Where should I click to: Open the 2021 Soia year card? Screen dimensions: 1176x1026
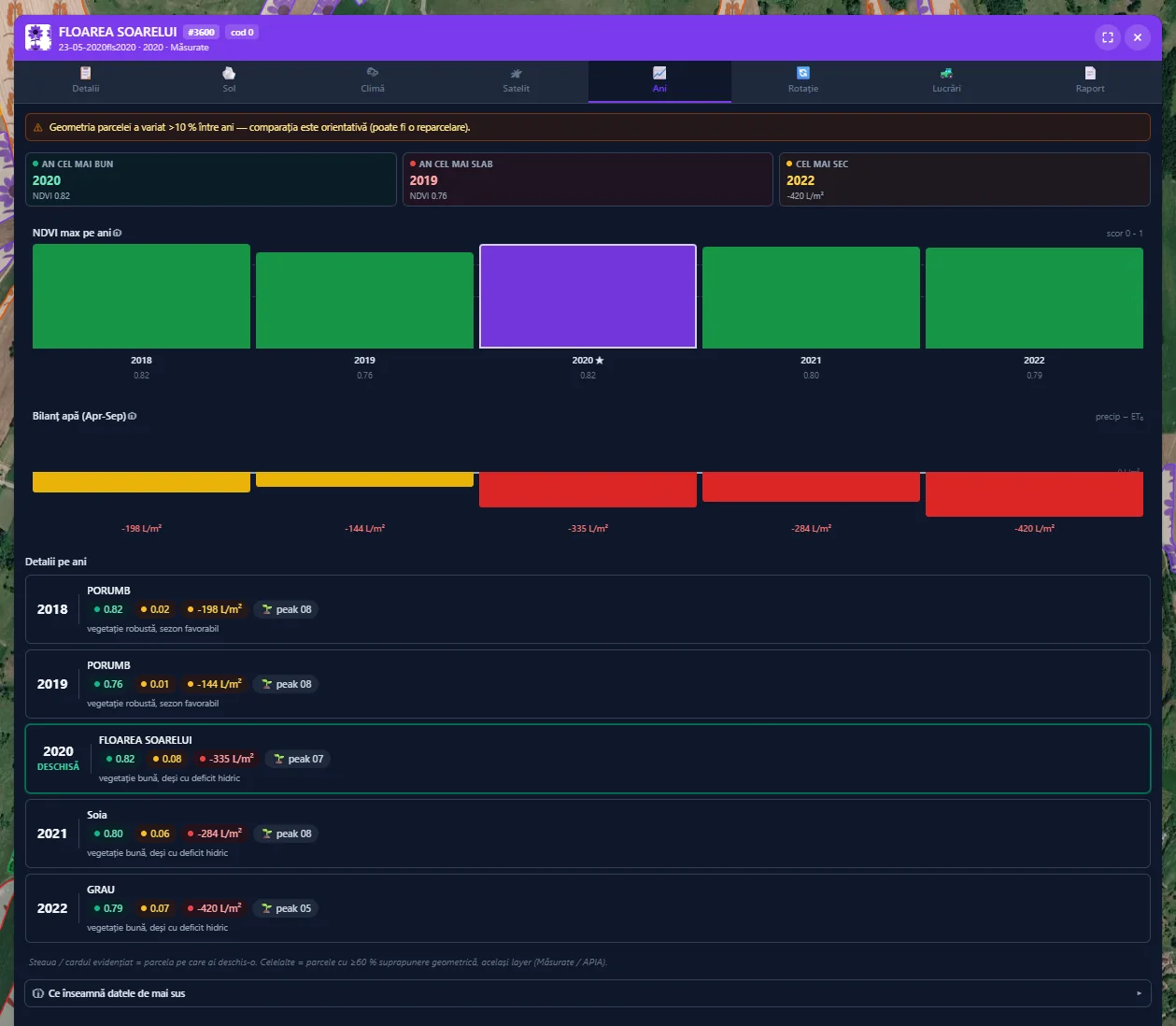click(x=588, y=834)
